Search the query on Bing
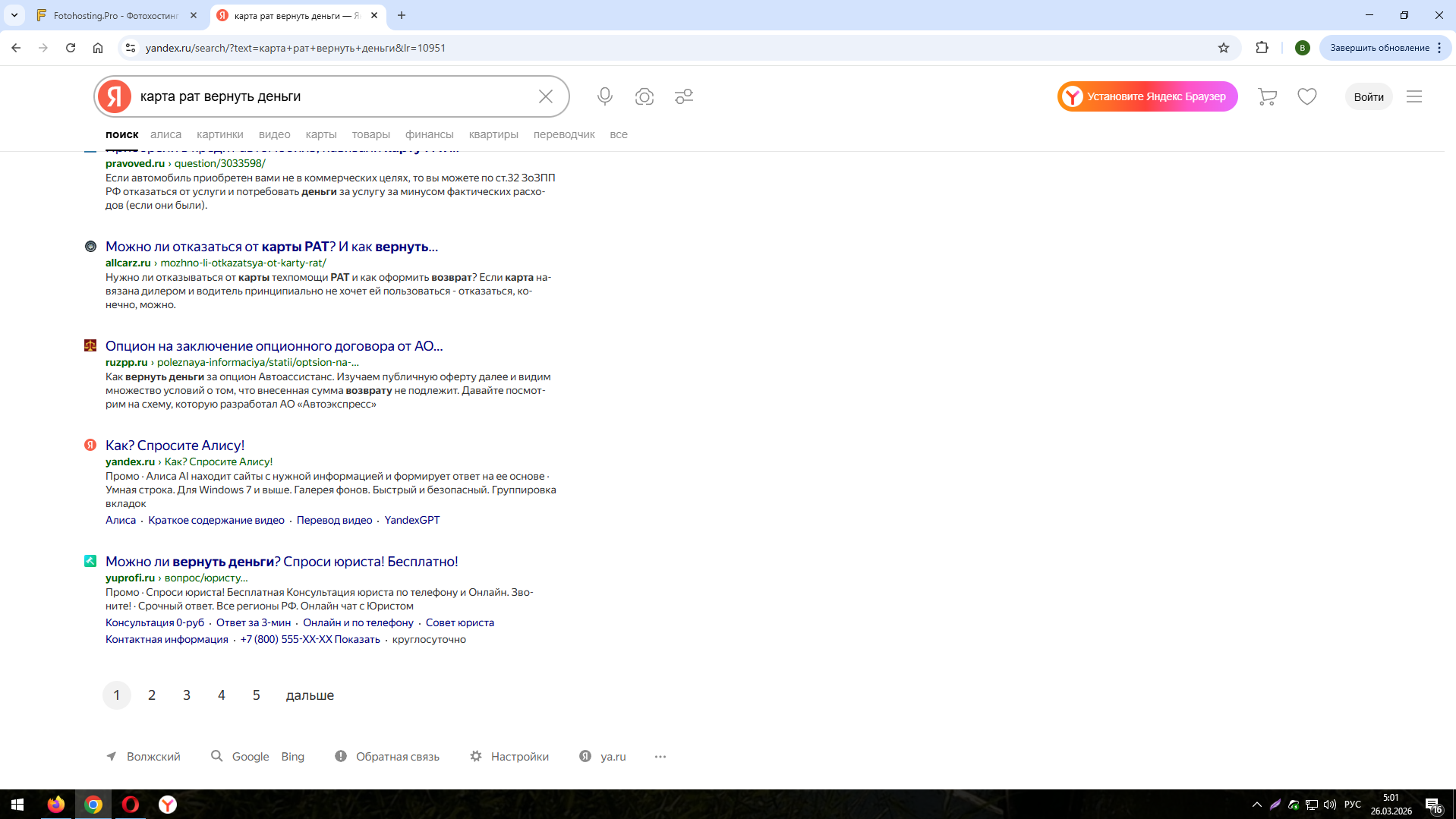The height and width of the screenshot is (819, 1456). pyautogui.click(x=292, y=757)
